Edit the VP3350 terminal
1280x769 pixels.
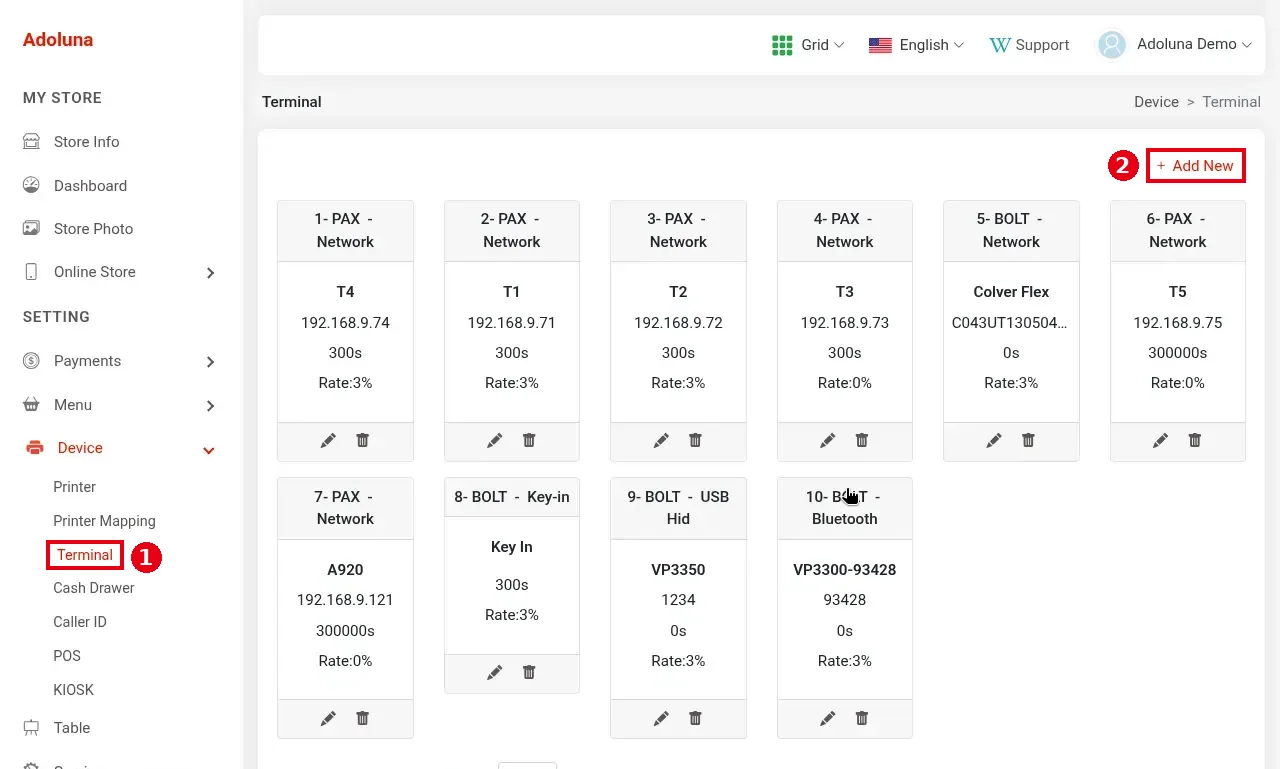coord(661,718)
